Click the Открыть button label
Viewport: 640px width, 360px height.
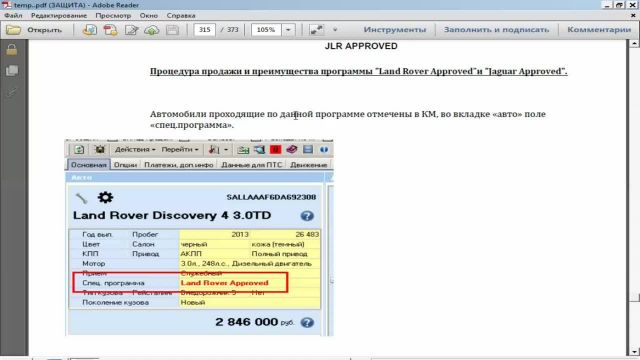tap(44, 30)
